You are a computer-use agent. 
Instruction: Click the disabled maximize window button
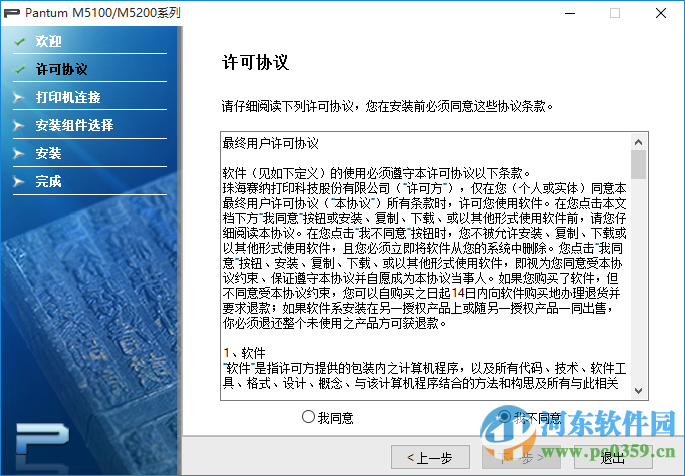(x=615, y=13)
